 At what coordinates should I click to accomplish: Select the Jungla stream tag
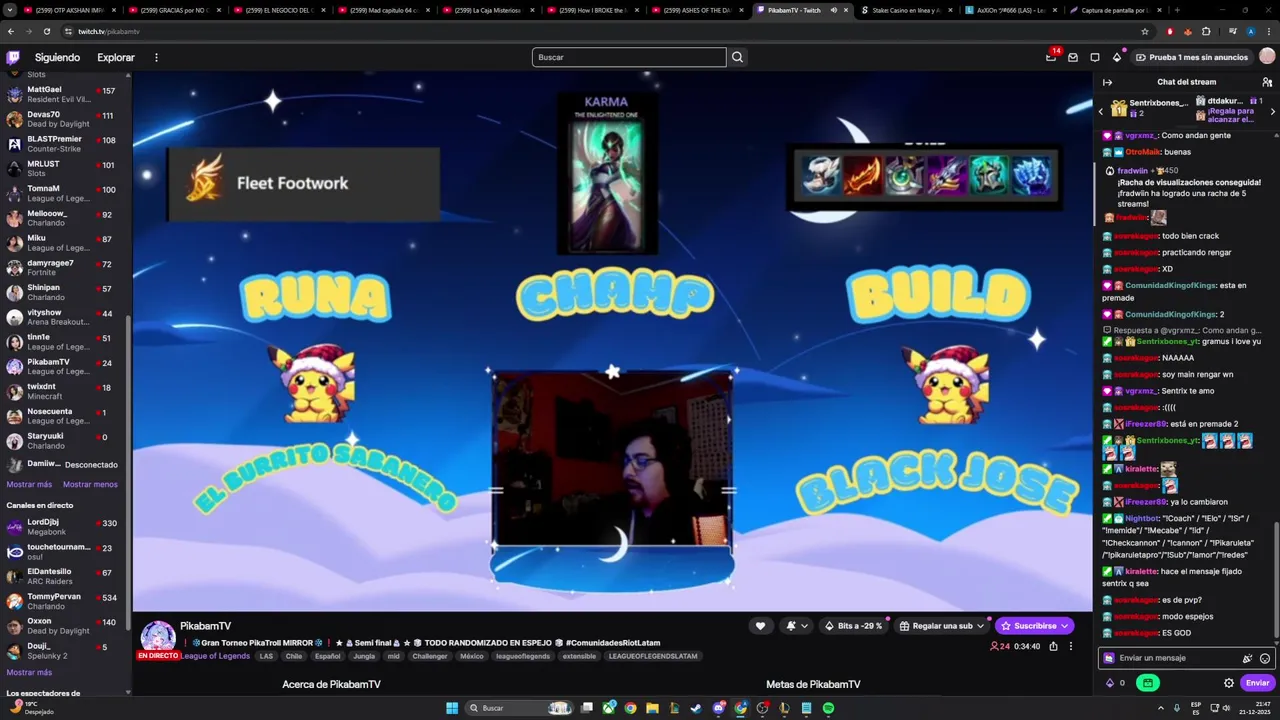click(x=364, y=656)
